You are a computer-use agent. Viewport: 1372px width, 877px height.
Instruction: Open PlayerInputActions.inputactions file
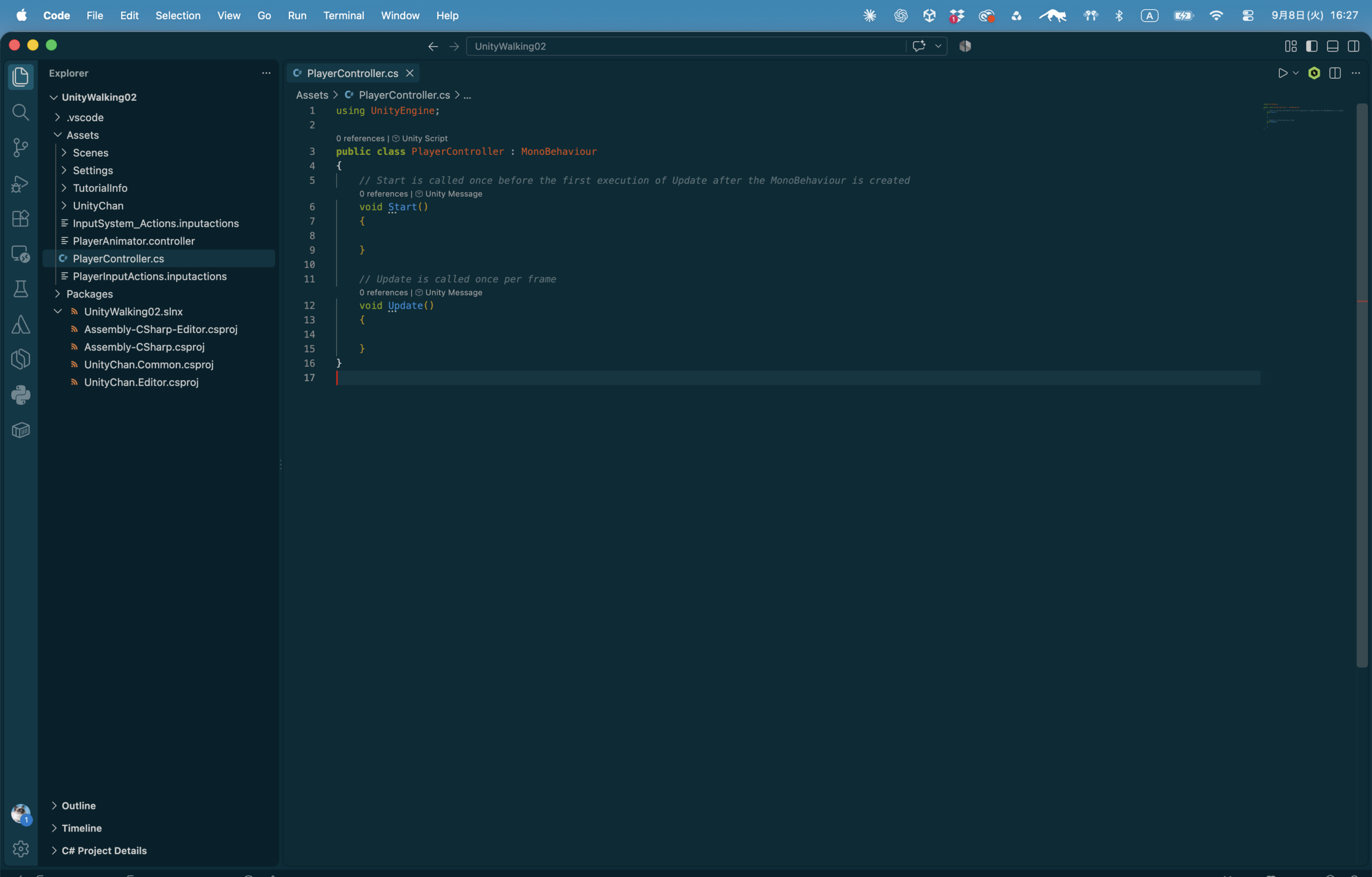150,277
